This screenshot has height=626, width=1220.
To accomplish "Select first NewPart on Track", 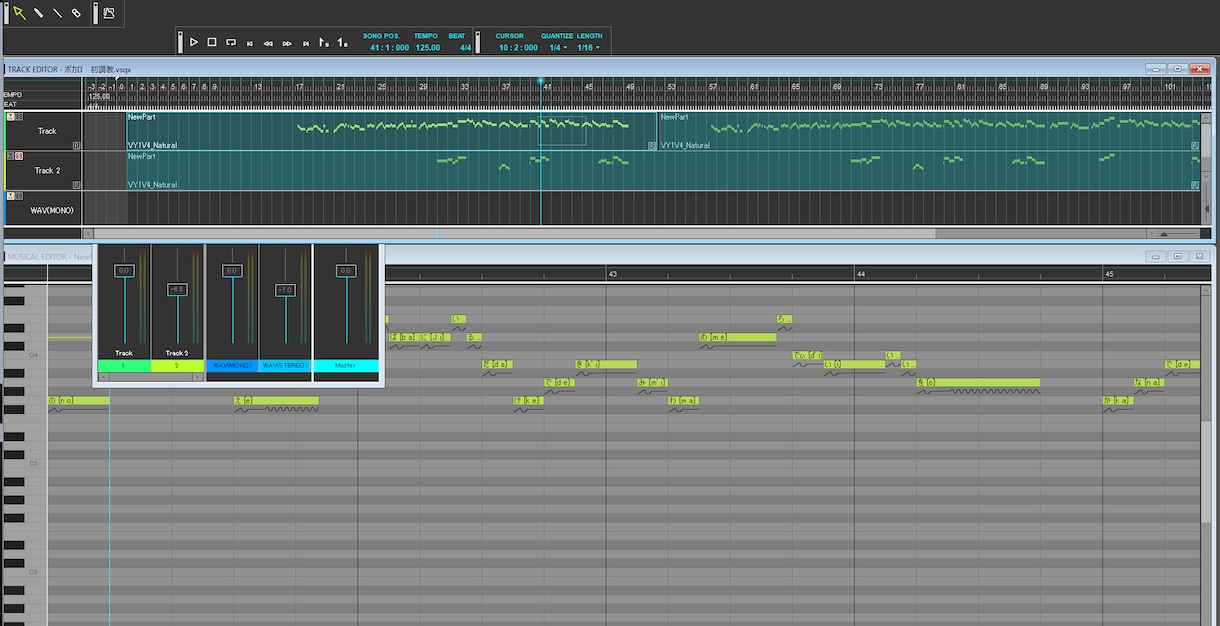I will point(391,131).
